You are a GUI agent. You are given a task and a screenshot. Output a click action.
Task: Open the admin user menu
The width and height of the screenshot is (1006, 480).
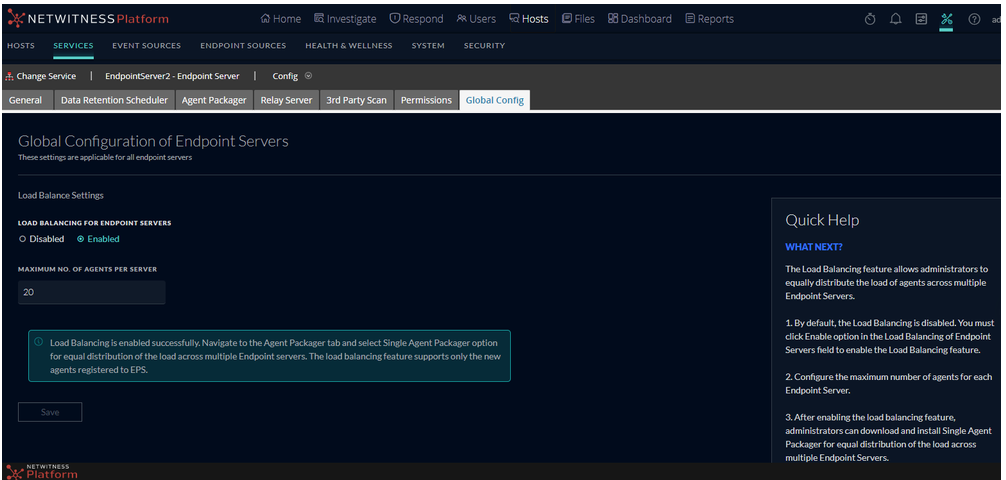click(x=997, y=19)
